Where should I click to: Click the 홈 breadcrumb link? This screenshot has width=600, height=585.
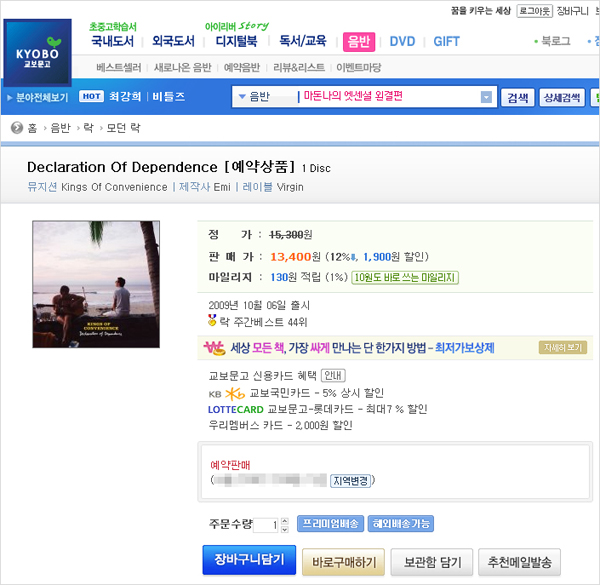(32, 128)
